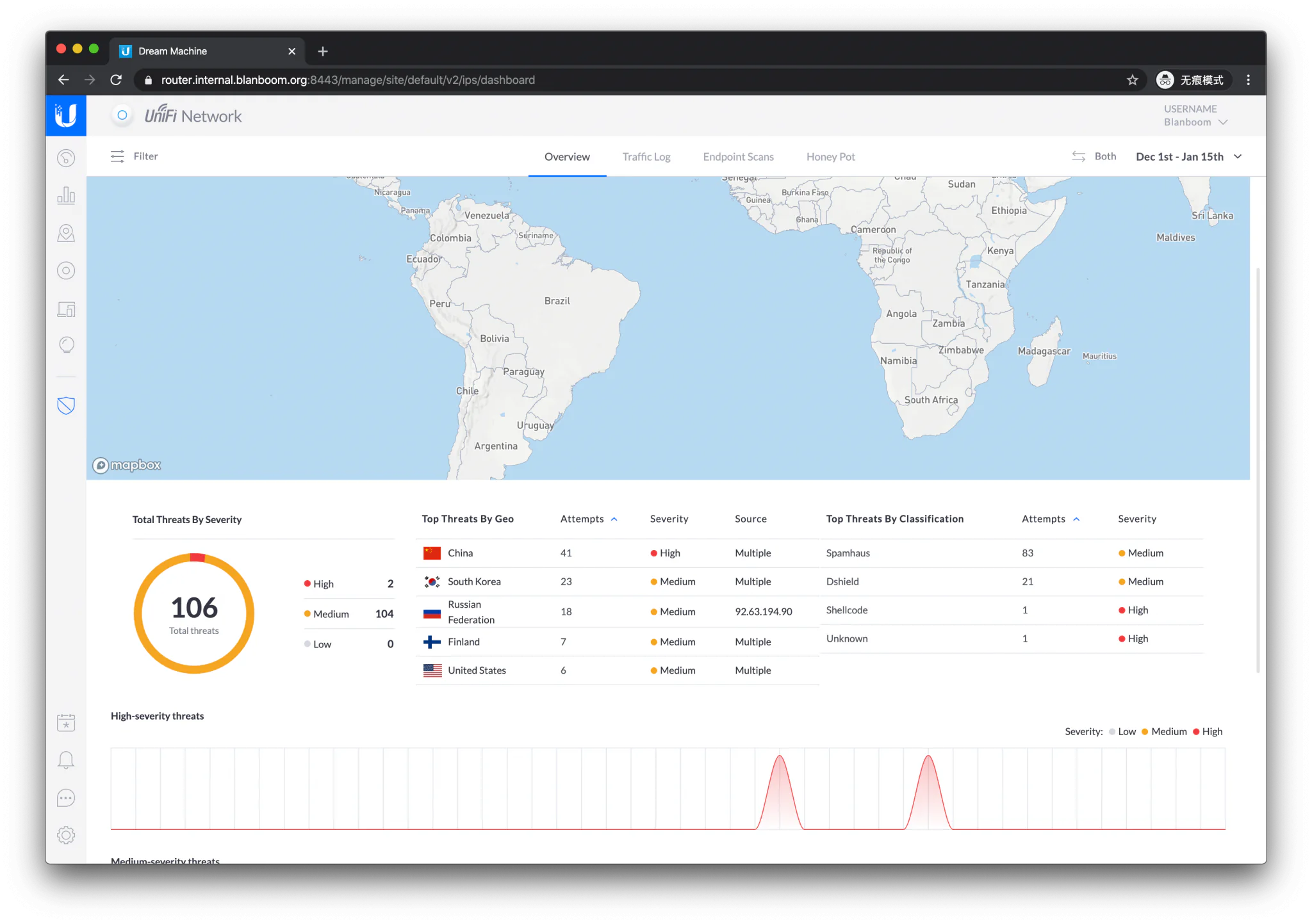Open the Statistics bar chart icon
The width and height of the screenshot is (1312, 924).
click(66, 196)
